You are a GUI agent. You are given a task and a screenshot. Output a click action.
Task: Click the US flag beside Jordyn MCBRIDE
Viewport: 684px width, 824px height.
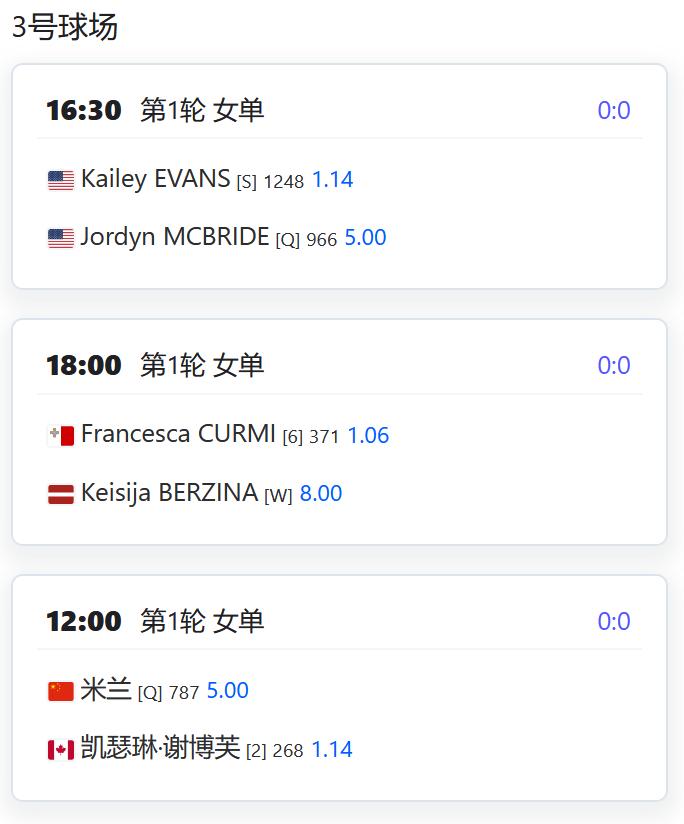click(x=61, y=239)
